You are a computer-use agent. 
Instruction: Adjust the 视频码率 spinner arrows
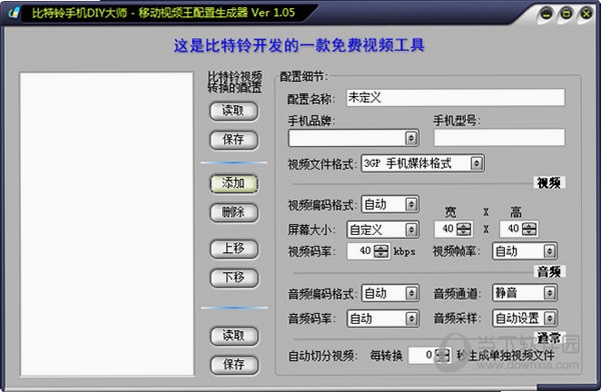[381, 251]
